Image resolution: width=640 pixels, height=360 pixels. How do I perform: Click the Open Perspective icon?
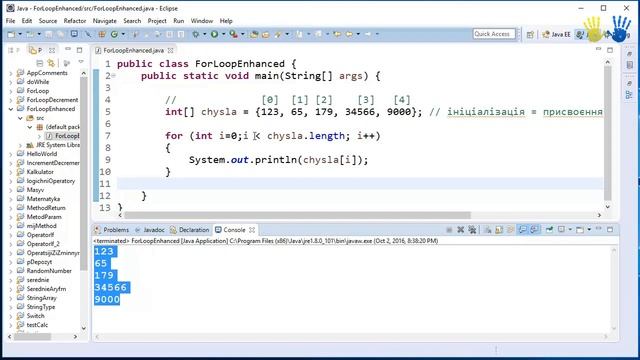pyautogui.click(x=530, y=35)
